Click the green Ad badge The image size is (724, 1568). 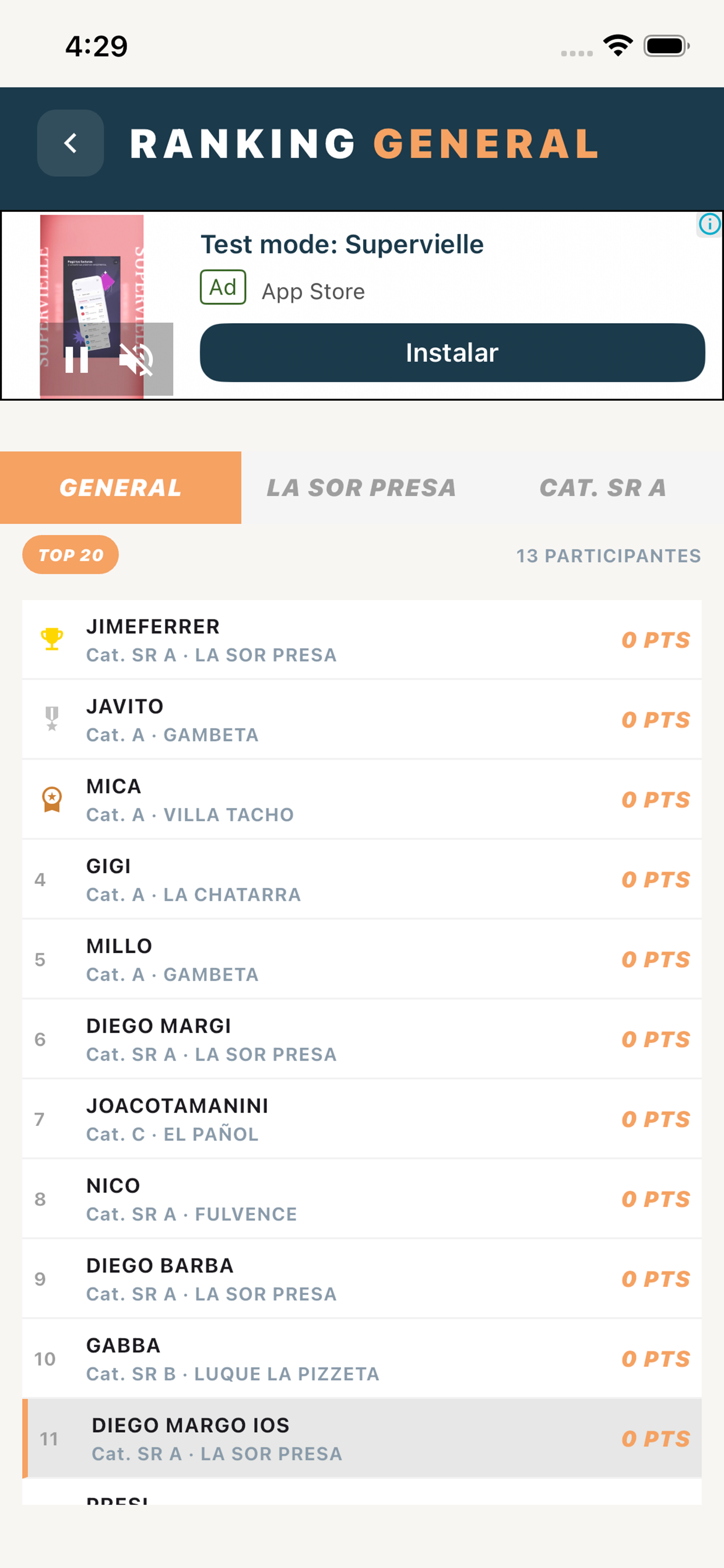223,288
